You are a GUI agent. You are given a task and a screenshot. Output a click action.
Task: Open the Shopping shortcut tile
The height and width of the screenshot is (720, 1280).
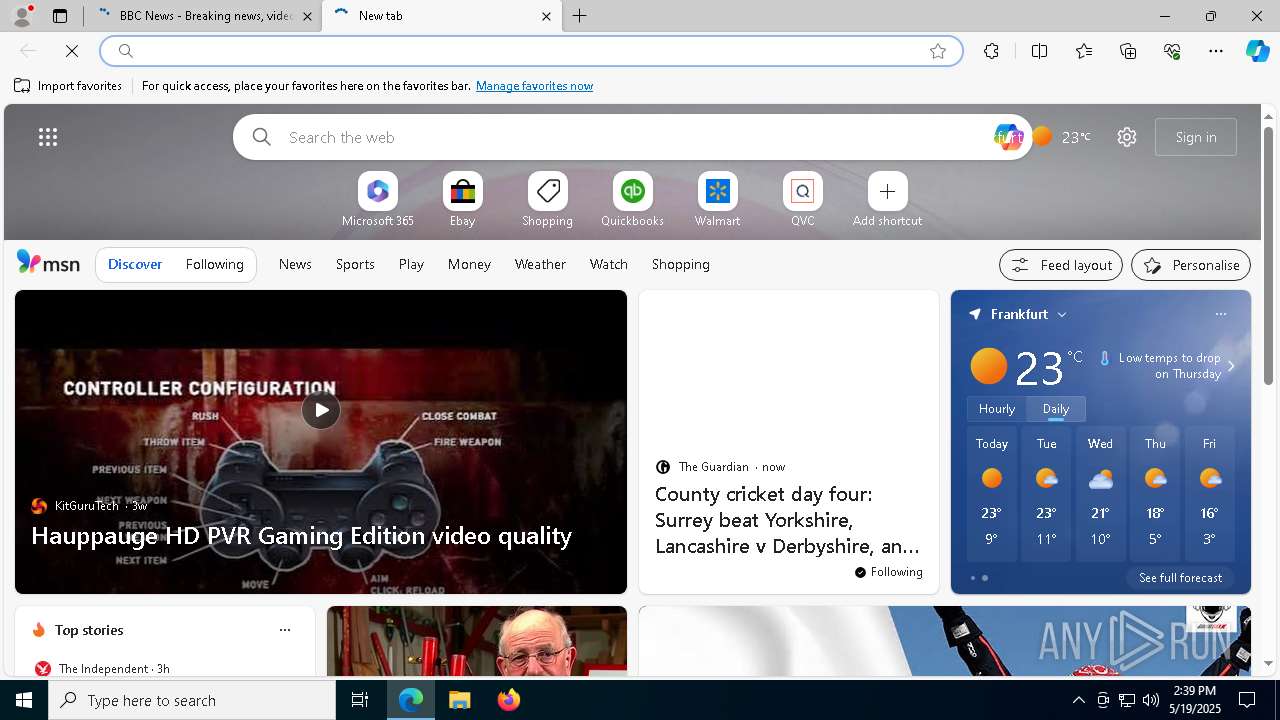point(547,200)
